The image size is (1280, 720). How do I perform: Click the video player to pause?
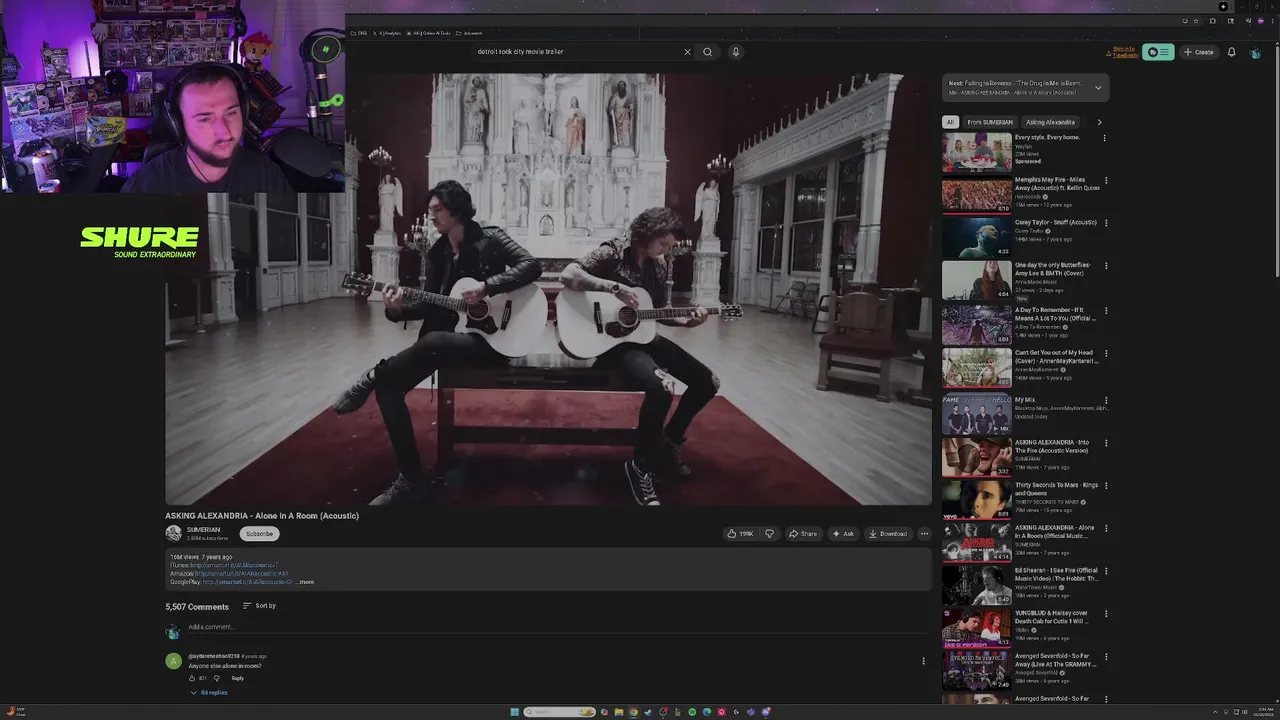click(548, 289)
